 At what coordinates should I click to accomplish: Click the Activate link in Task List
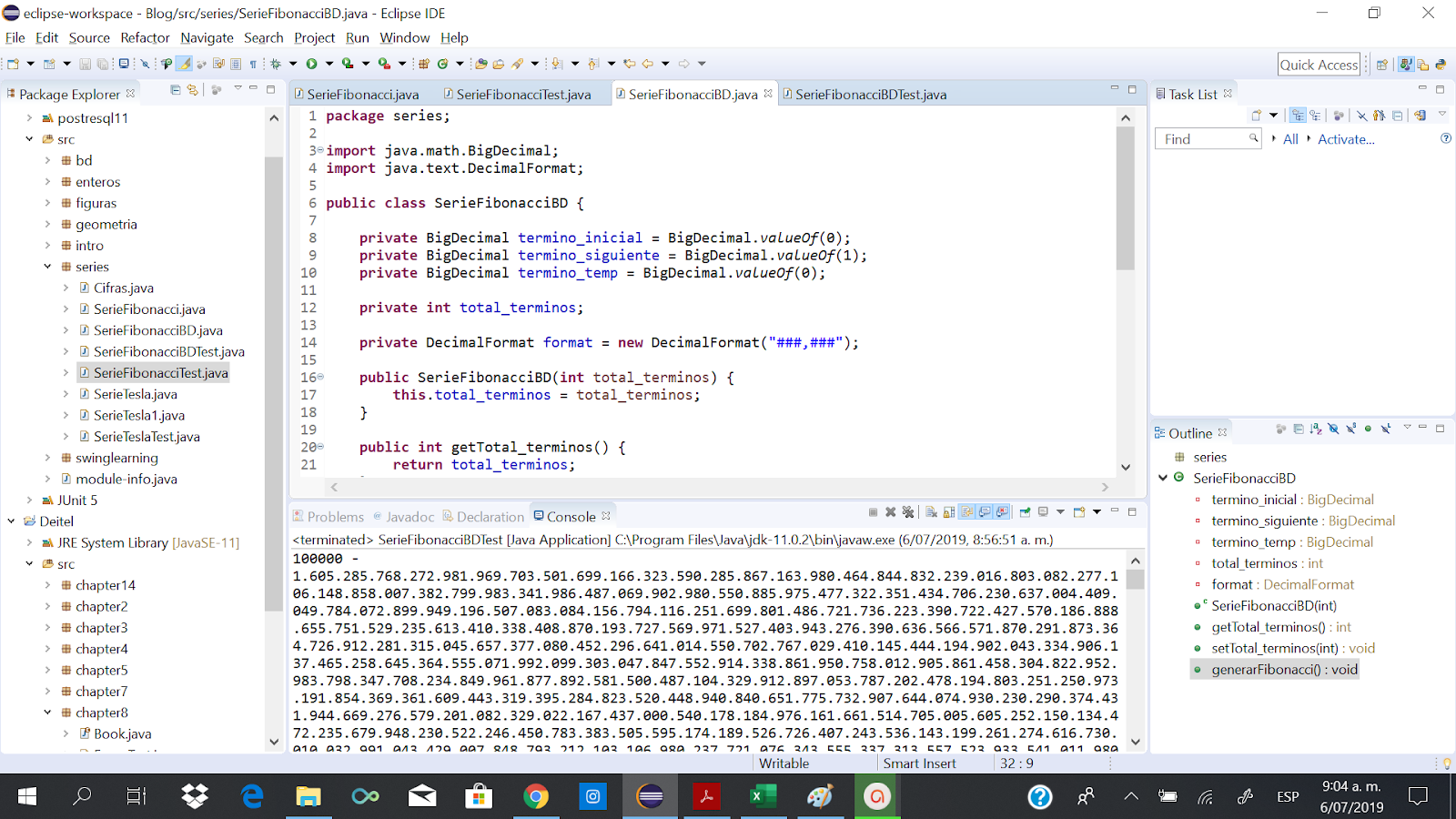1346,139
